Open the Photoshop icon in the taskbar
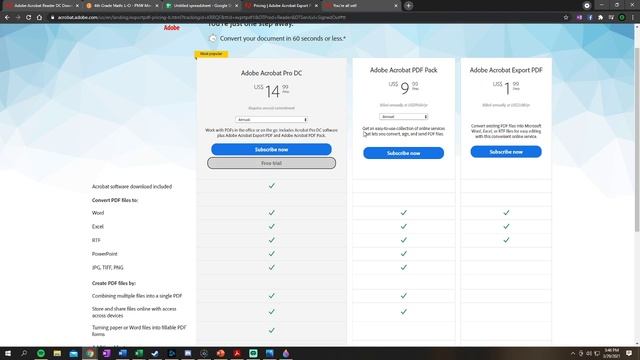This screenshot has width=640, height=360. pos(171,353)
